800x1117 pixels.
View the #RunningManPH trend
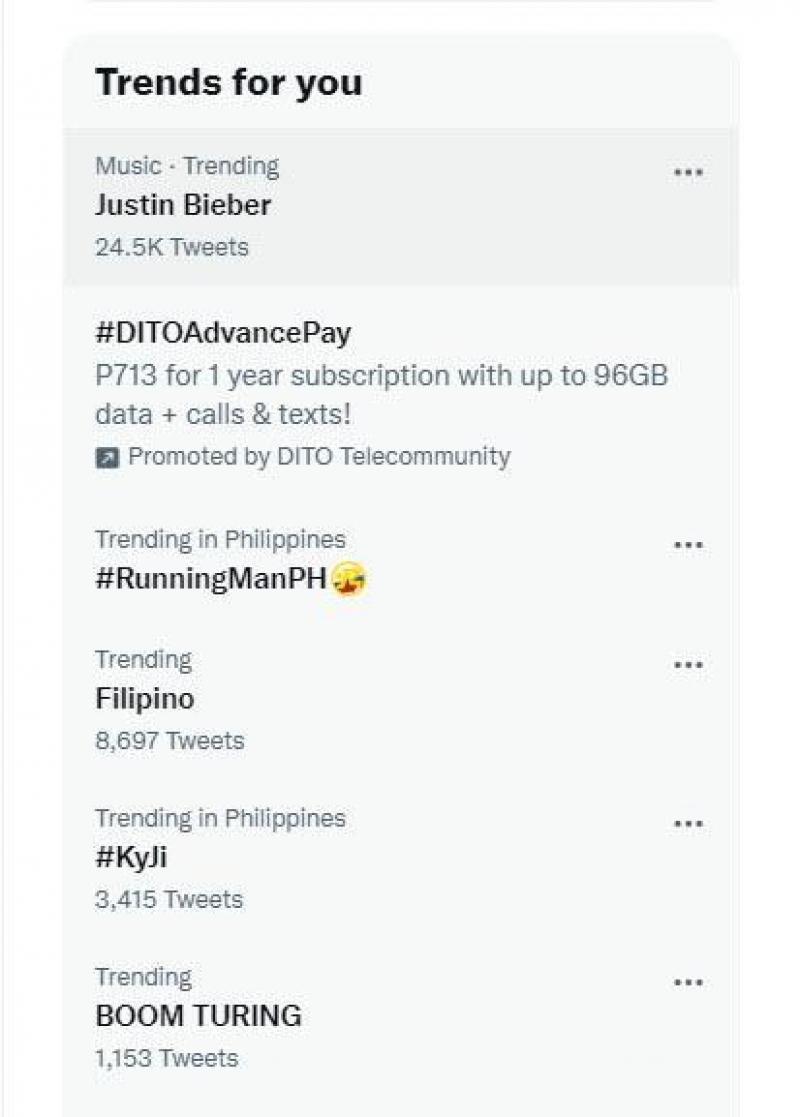pyautogui.click(x=211, y=580)
